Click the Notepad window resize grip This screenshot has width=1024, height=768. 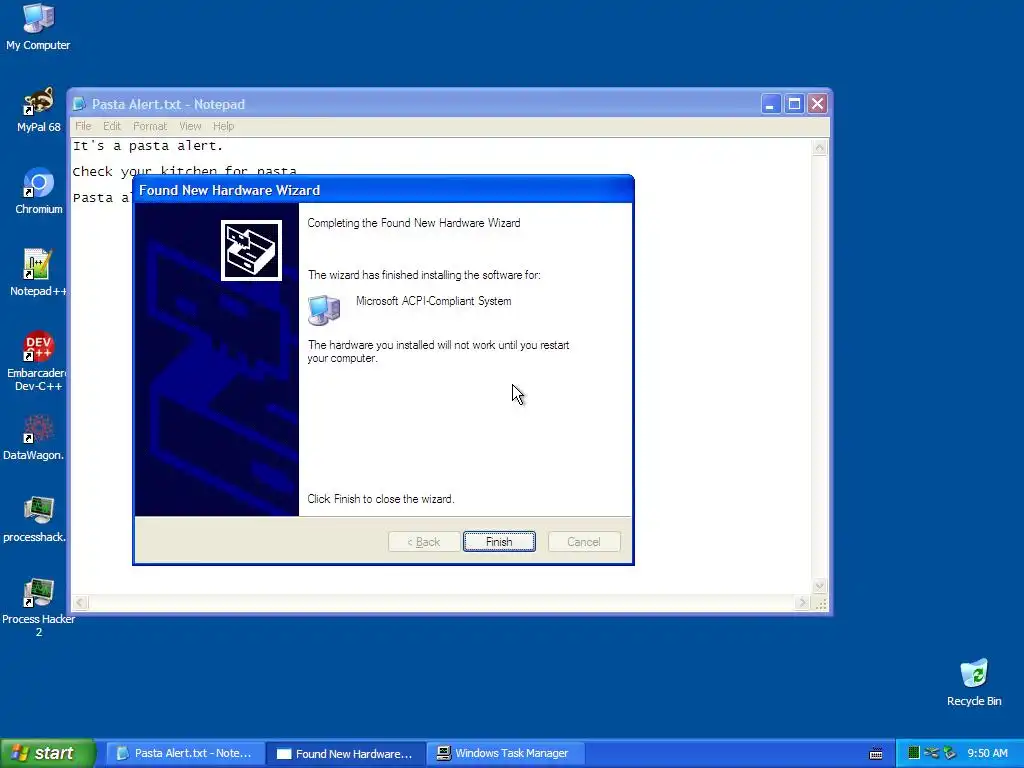(820, 603)
